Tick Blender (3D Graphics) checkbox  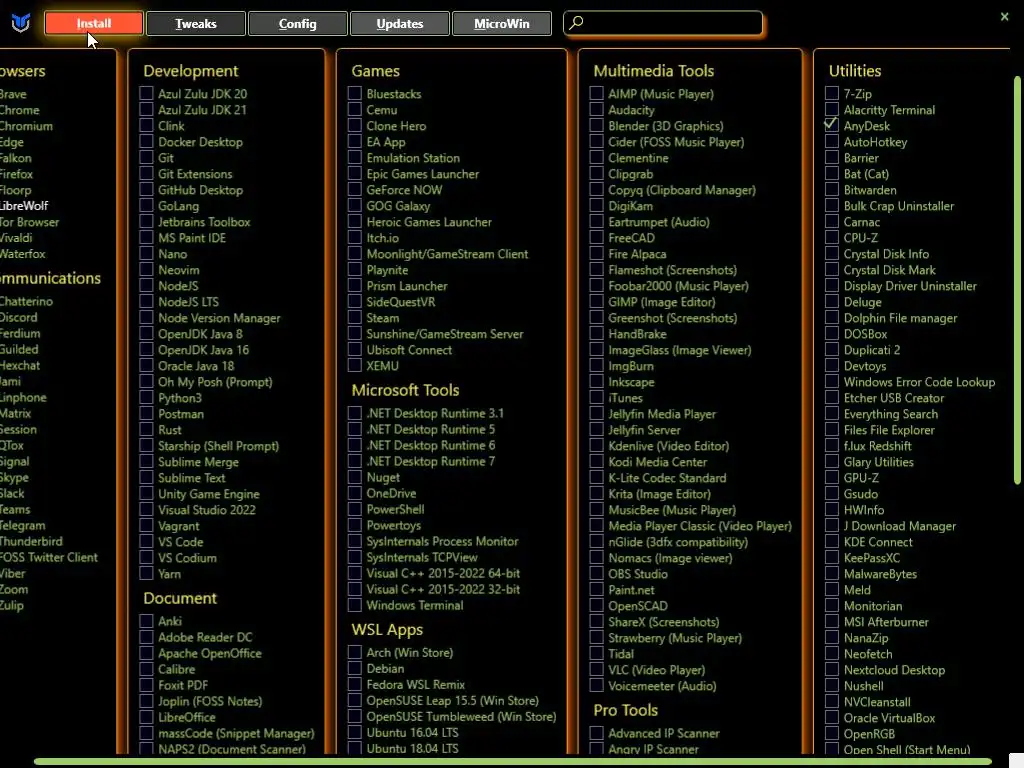point(596,125)
